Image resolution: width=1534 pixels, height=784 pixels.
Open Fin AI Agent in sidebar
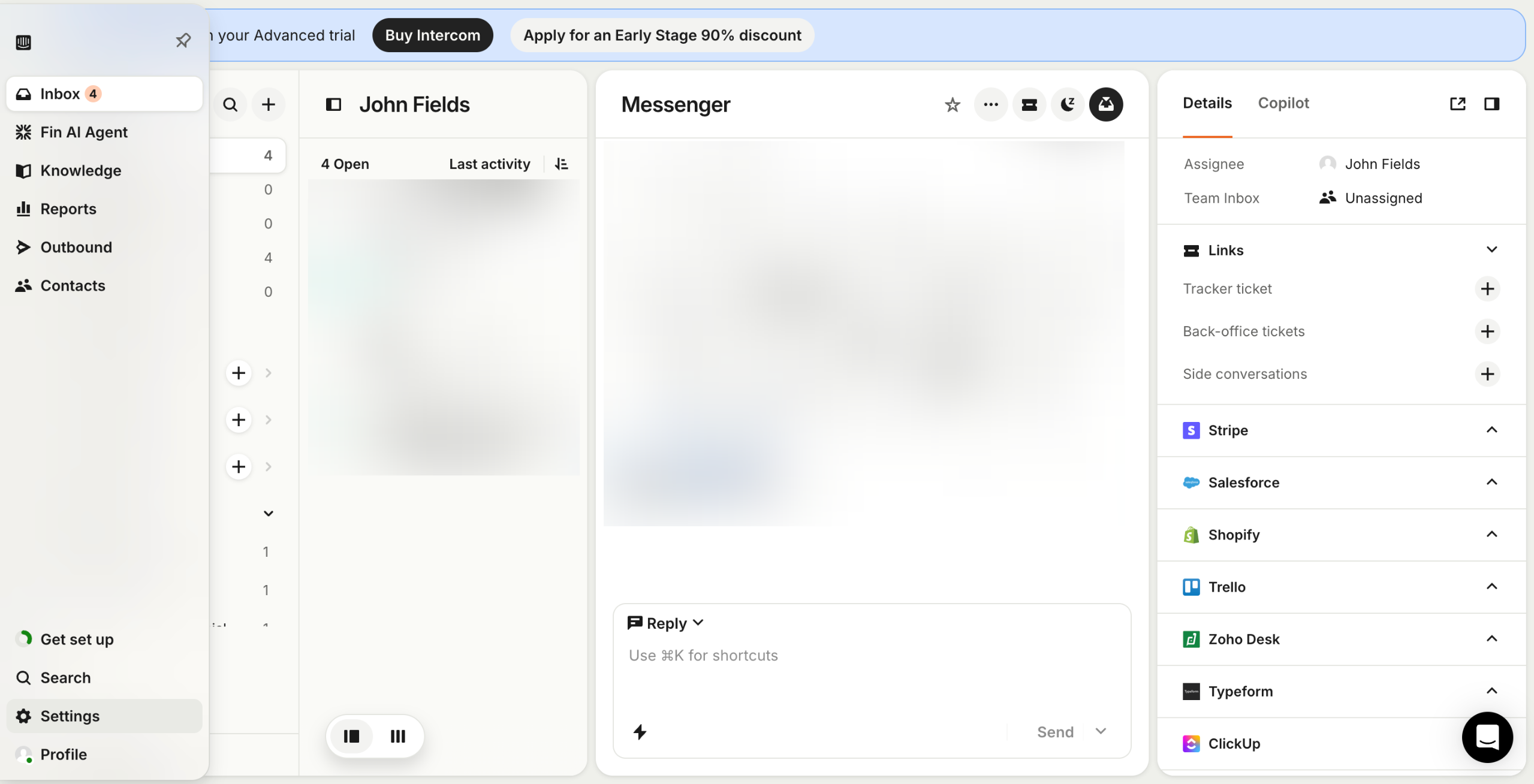click(x=84, y=132)
